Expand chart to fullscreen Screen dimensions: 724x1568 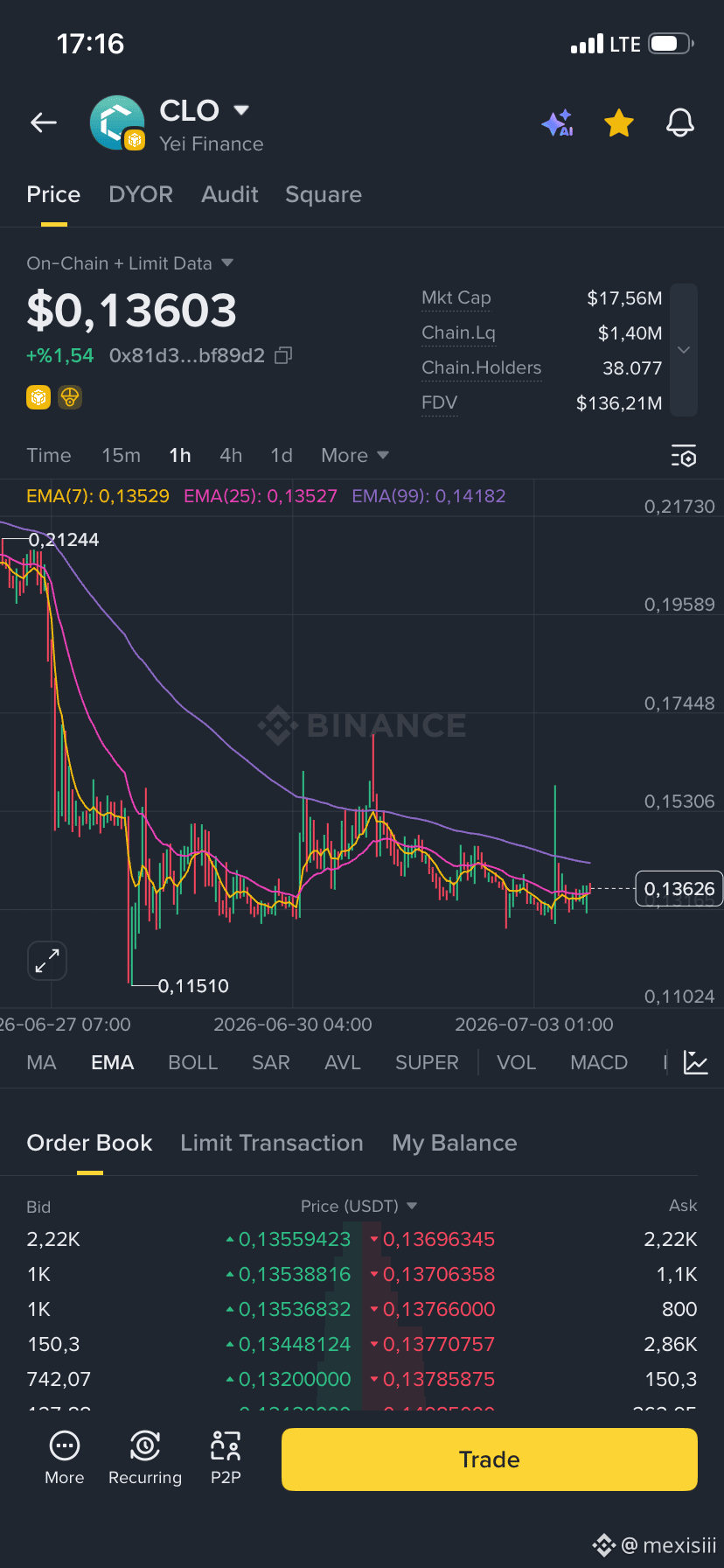[x=47, y=962]
